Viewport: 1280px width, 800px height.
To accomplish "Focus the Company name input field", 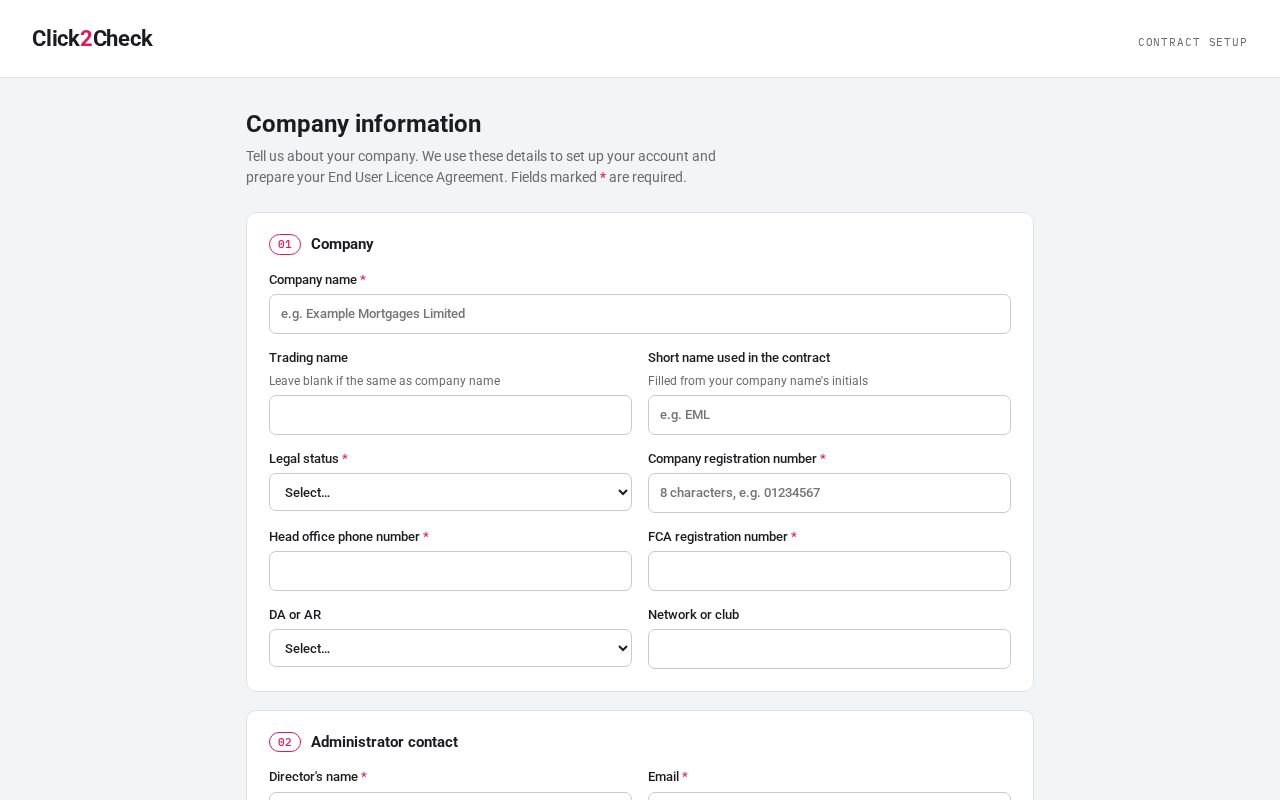I will 640,314.
